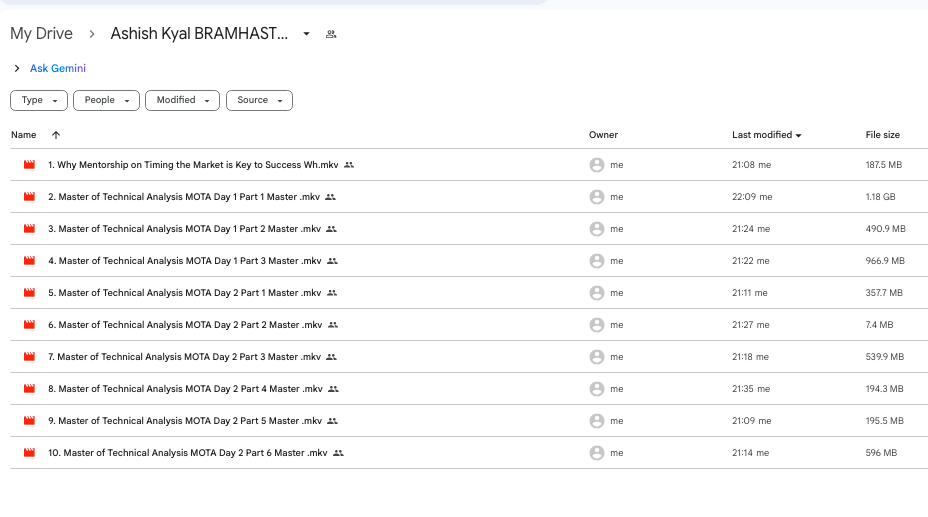
Task: Click the Ashish Kyal BRAMHAST... folder breadcrumb
Action: 199,34
